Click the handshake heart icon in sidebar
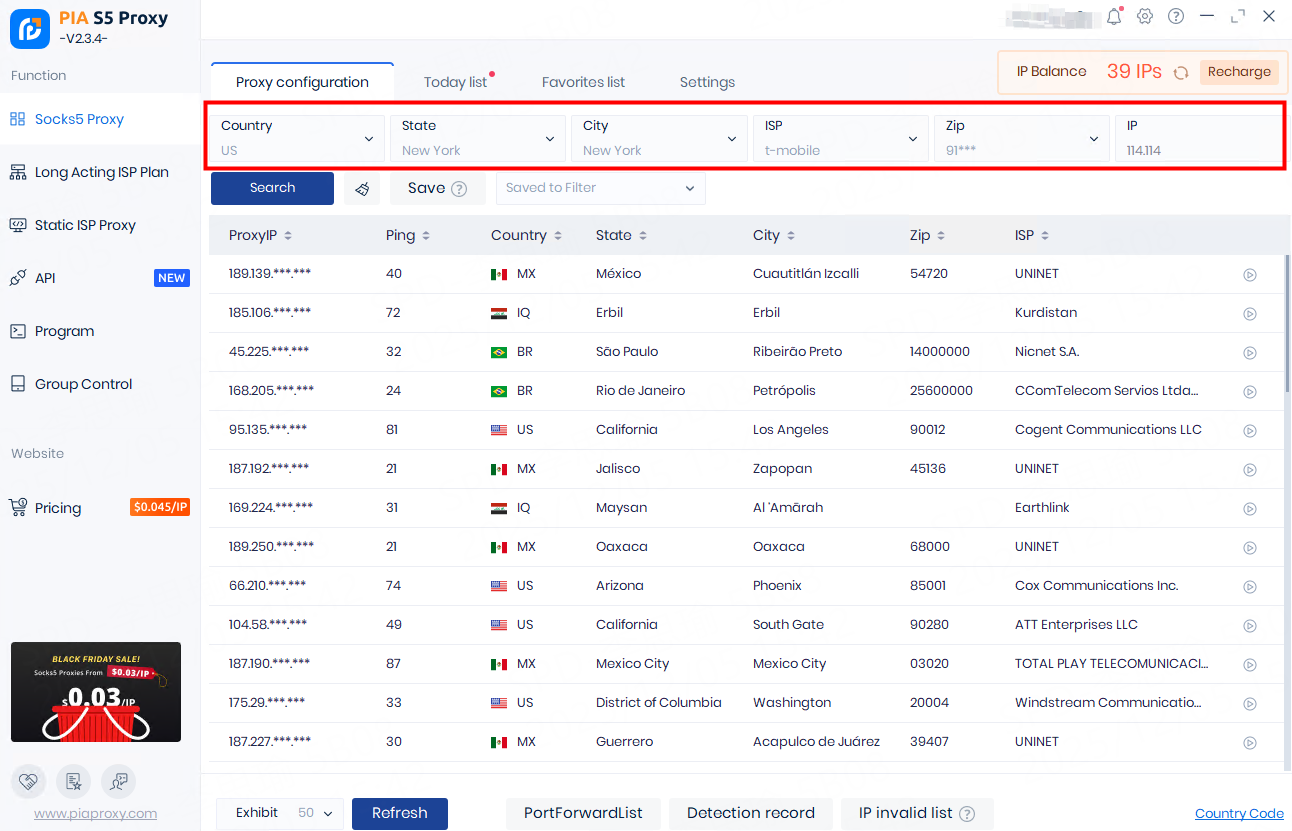This screenshot has width=1292, height=831. pyautogui.click(x=29, y=781)
